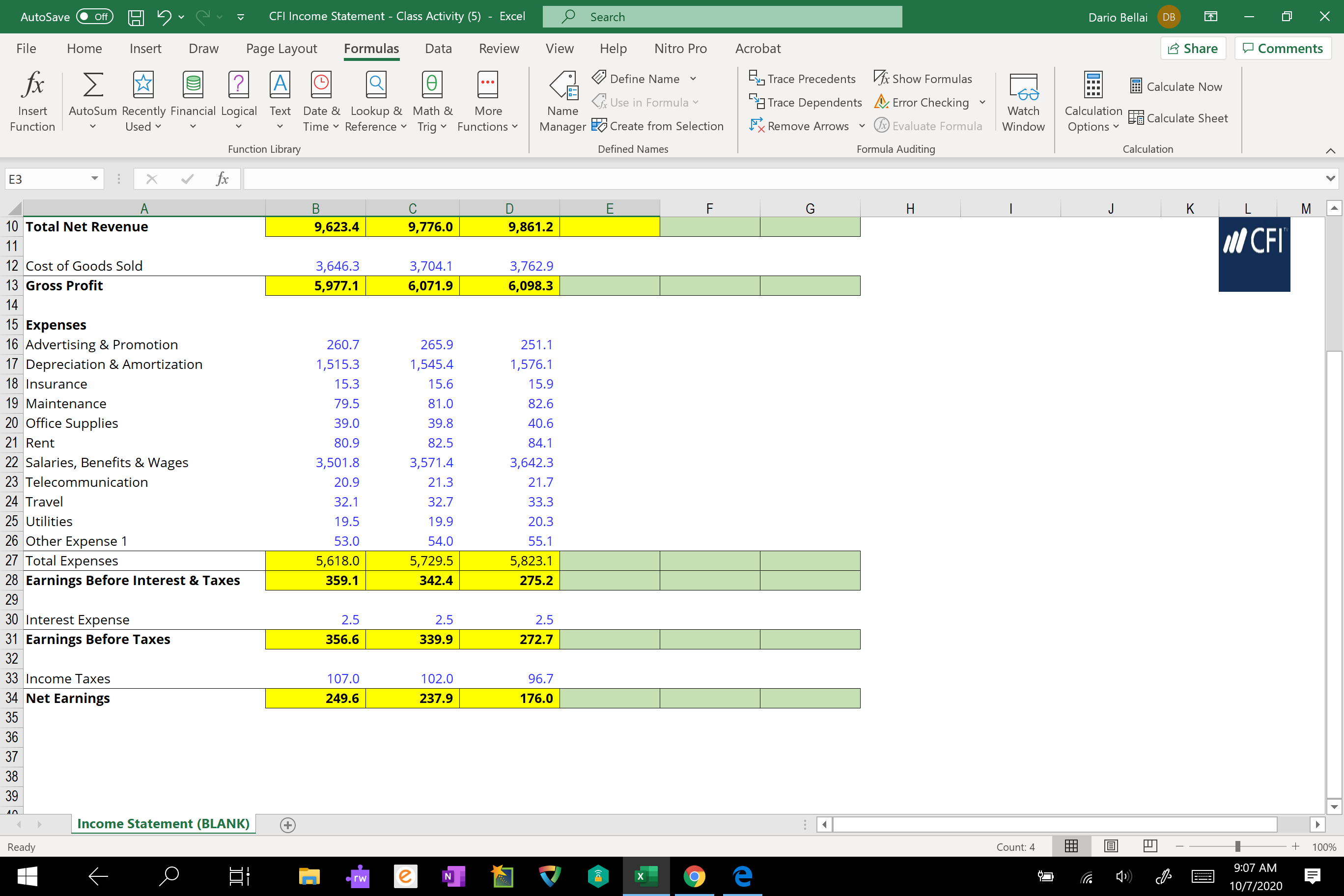
Task: Open Lookup & Reference functions menu
Action: pos(376,101)
